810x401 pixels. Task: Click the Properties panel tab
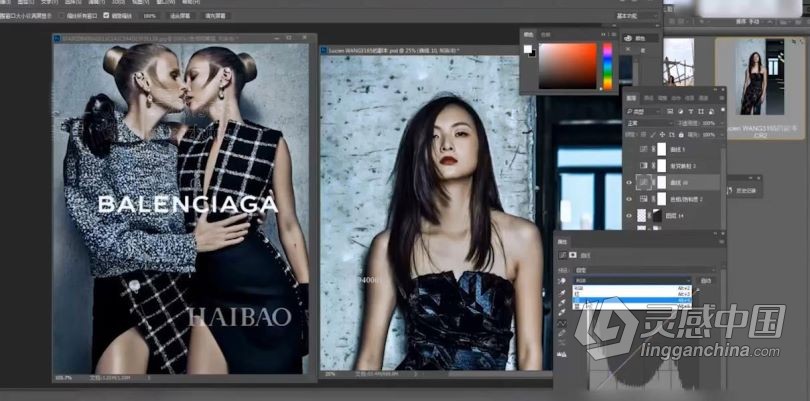562,242
